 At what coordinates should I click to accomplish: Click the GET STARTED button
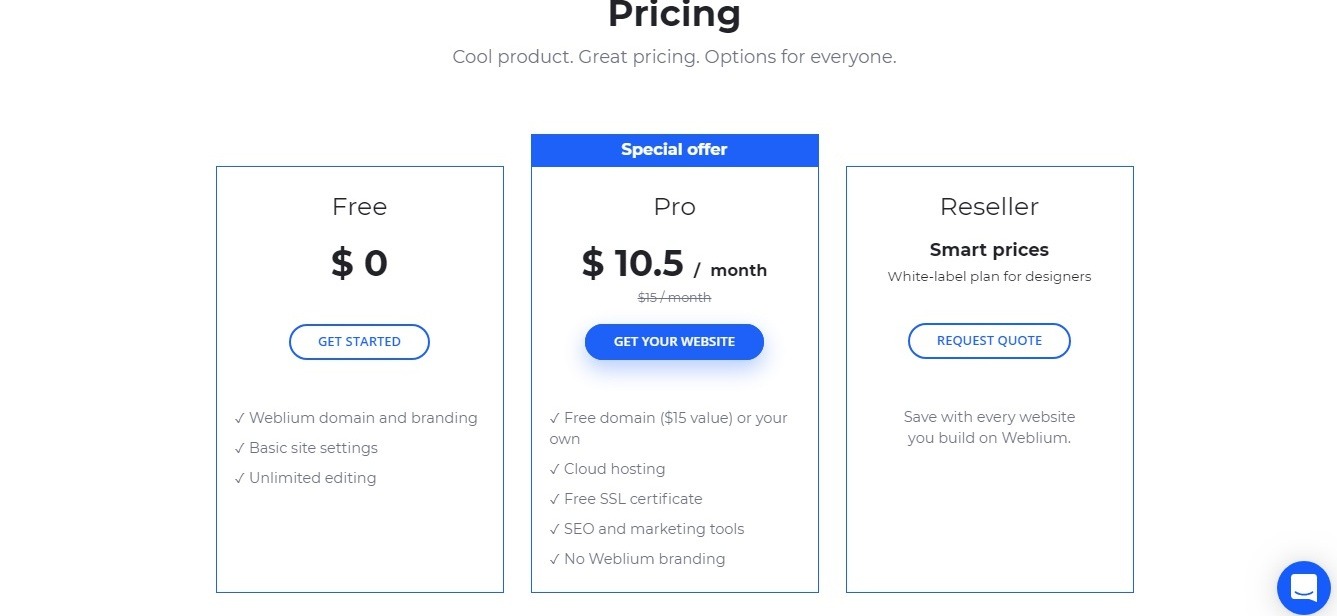click(359, 342)
